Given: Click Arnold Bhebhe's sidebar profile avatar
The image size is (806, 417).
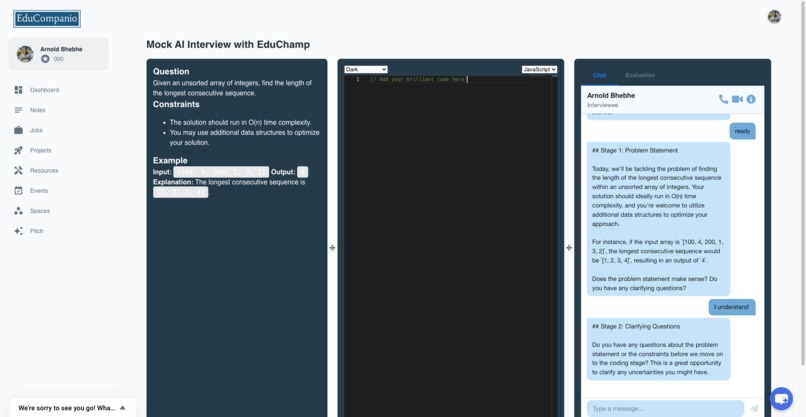Looking at the screenshot, I should click(25, 54).
